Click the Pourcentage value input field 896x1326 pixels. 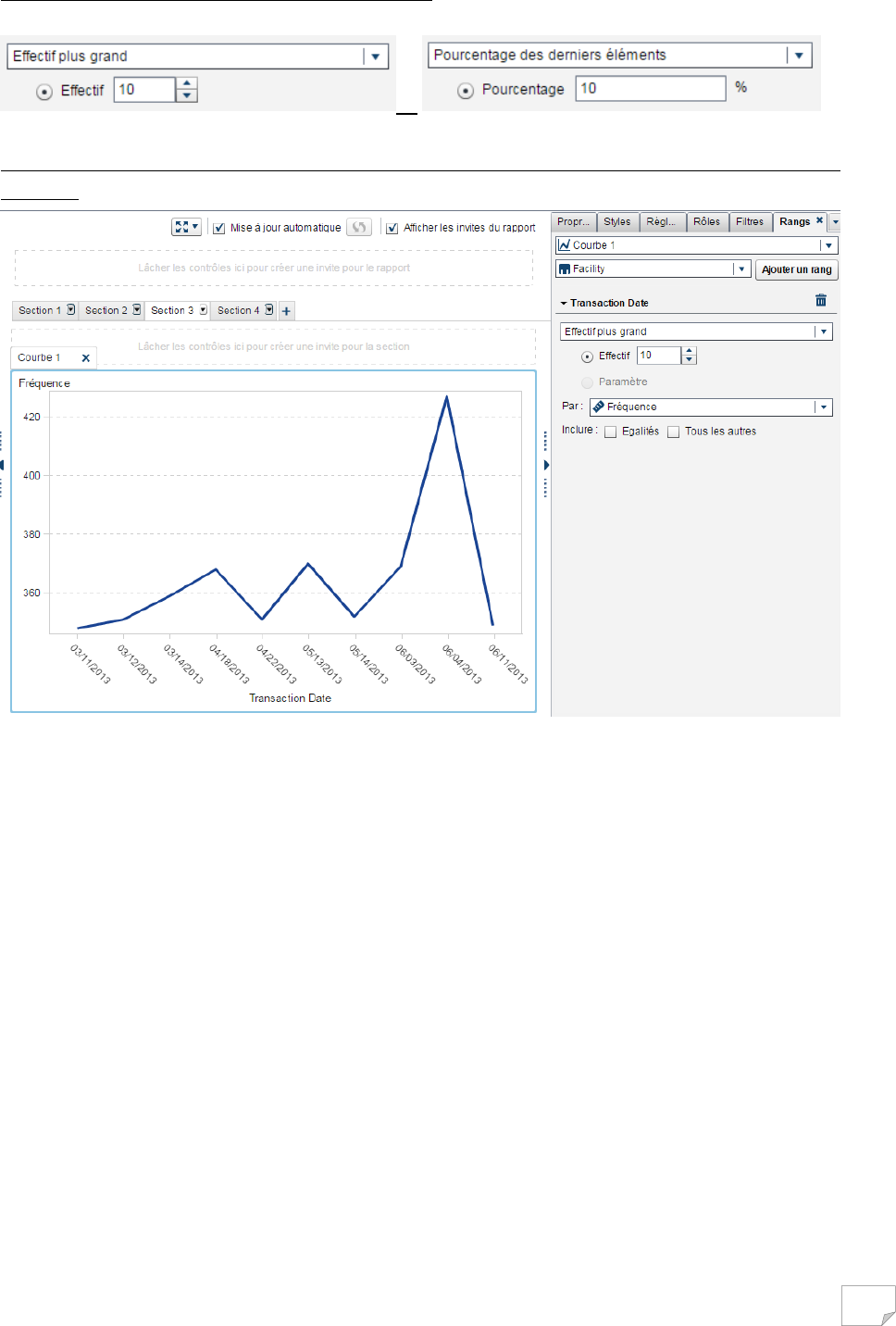pos(651,89)
